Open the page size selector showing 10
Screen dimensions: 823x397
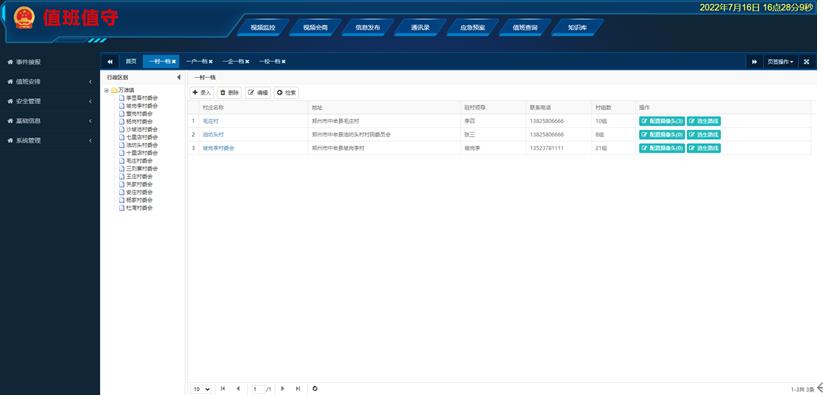coord(201,389)
